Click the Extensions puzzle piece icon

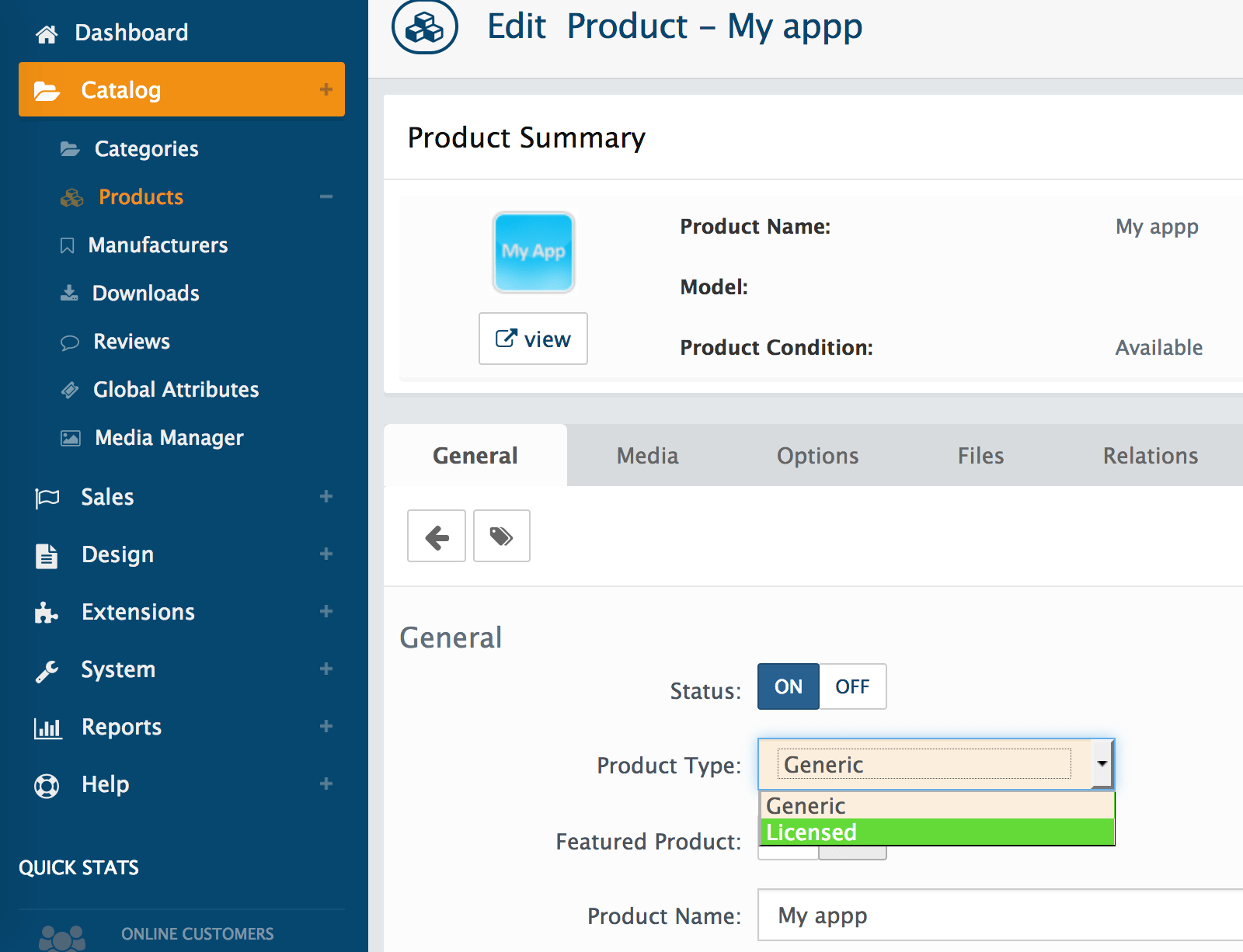[47, 613]
